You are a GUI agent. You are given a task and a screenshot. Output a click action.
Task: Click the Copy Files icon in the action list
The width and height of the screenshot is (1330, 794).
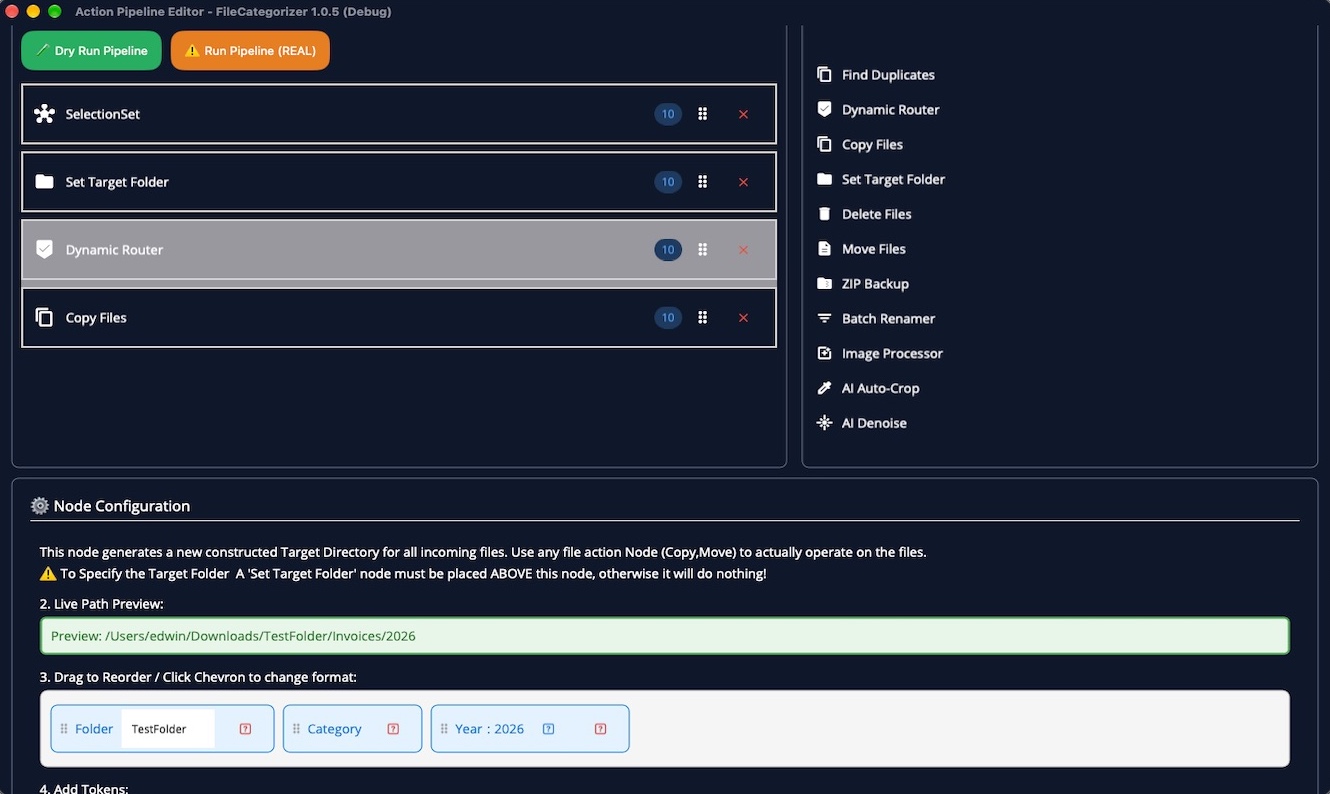tap(824, 144)
